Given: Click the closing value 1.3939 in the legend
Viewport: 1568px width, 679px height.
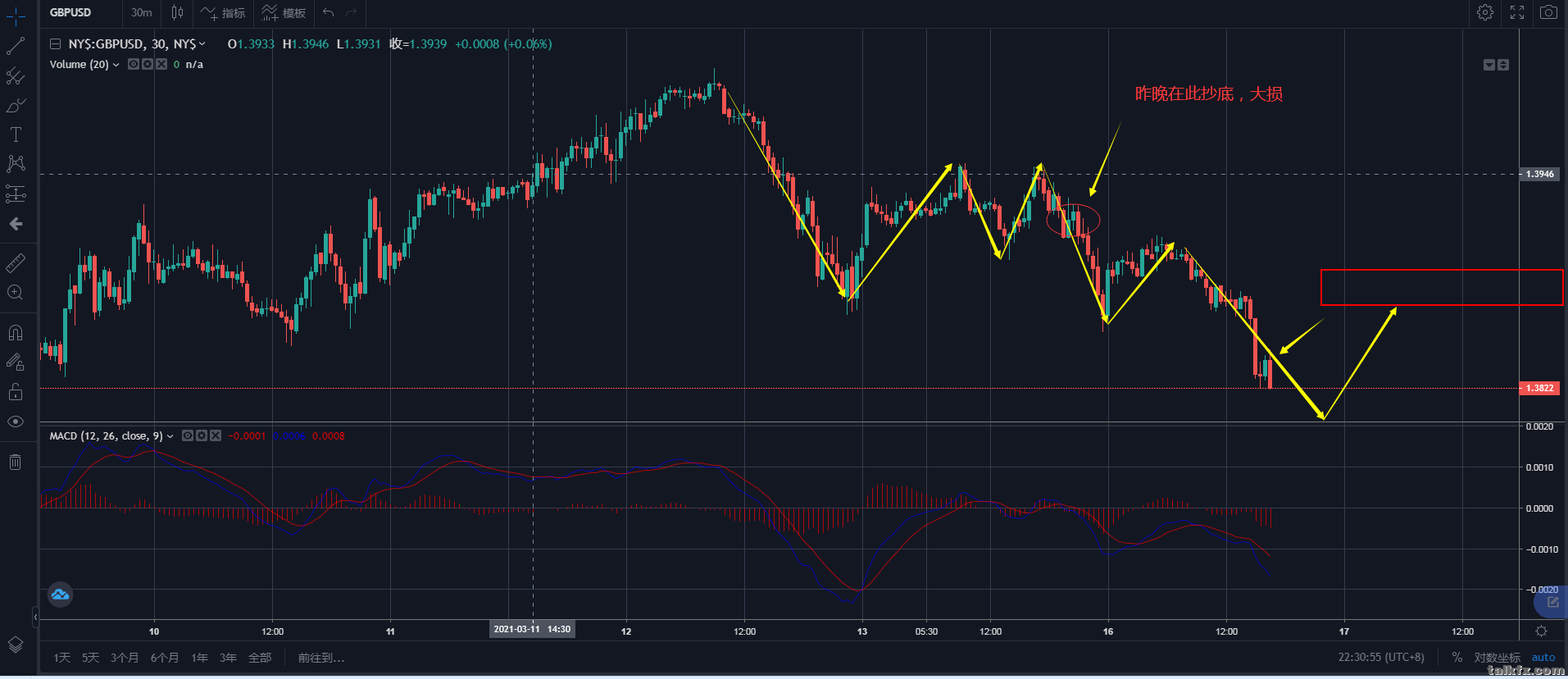Looking at the screenshot, I should (429, 44).
